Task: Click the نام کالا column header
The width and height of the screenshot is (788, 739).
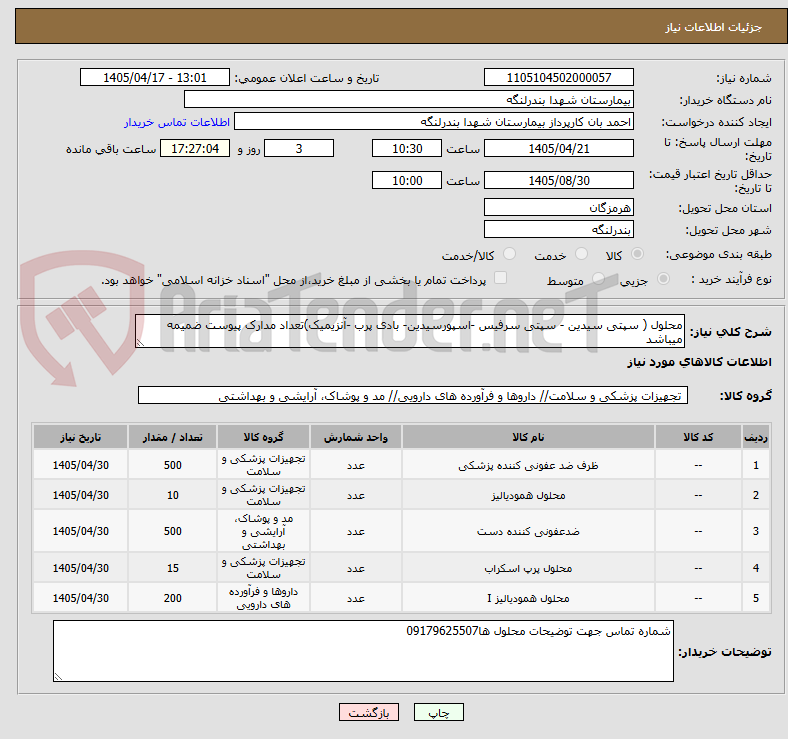Action: pyautogui.click(x=528, y=437)
